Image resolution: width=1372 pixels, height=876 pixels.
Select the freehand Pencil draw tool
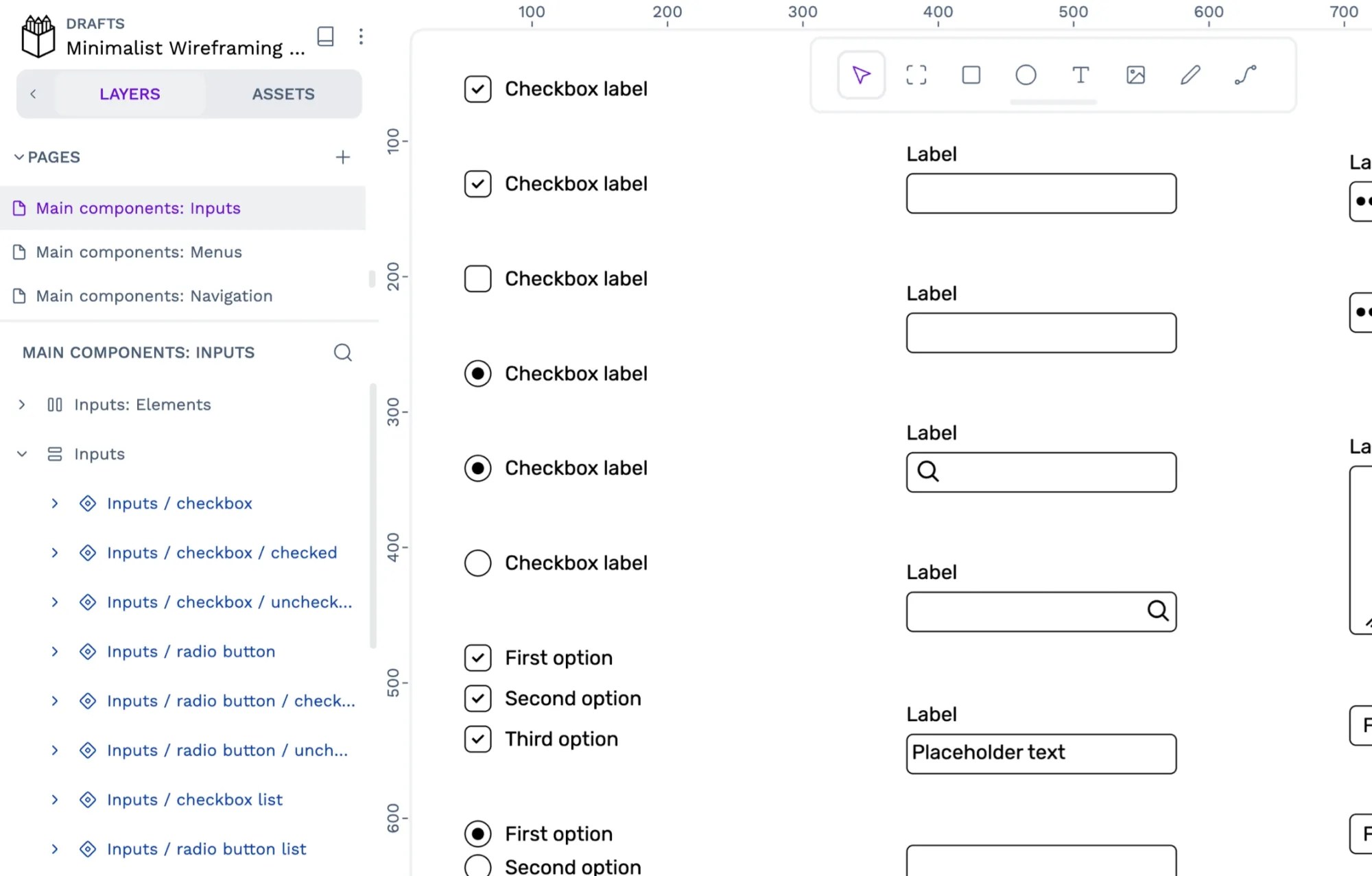point(1190,75)
